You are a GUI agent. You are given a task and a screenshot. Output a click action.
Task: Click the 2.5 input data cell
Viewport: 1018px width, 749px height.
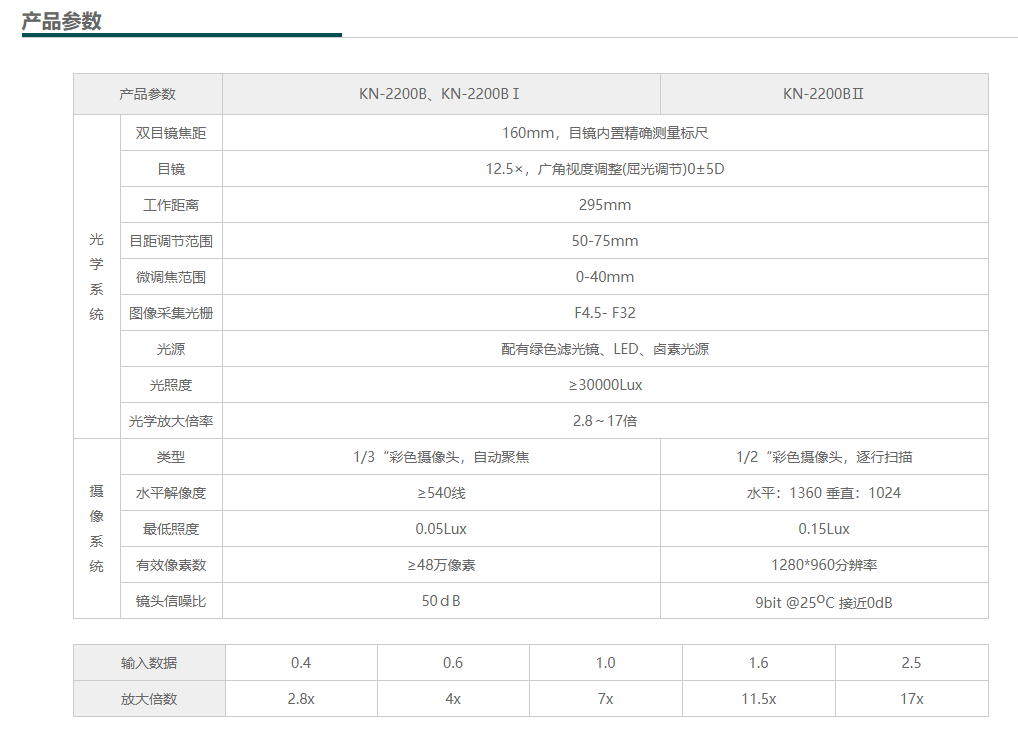(x=910, y=663)
